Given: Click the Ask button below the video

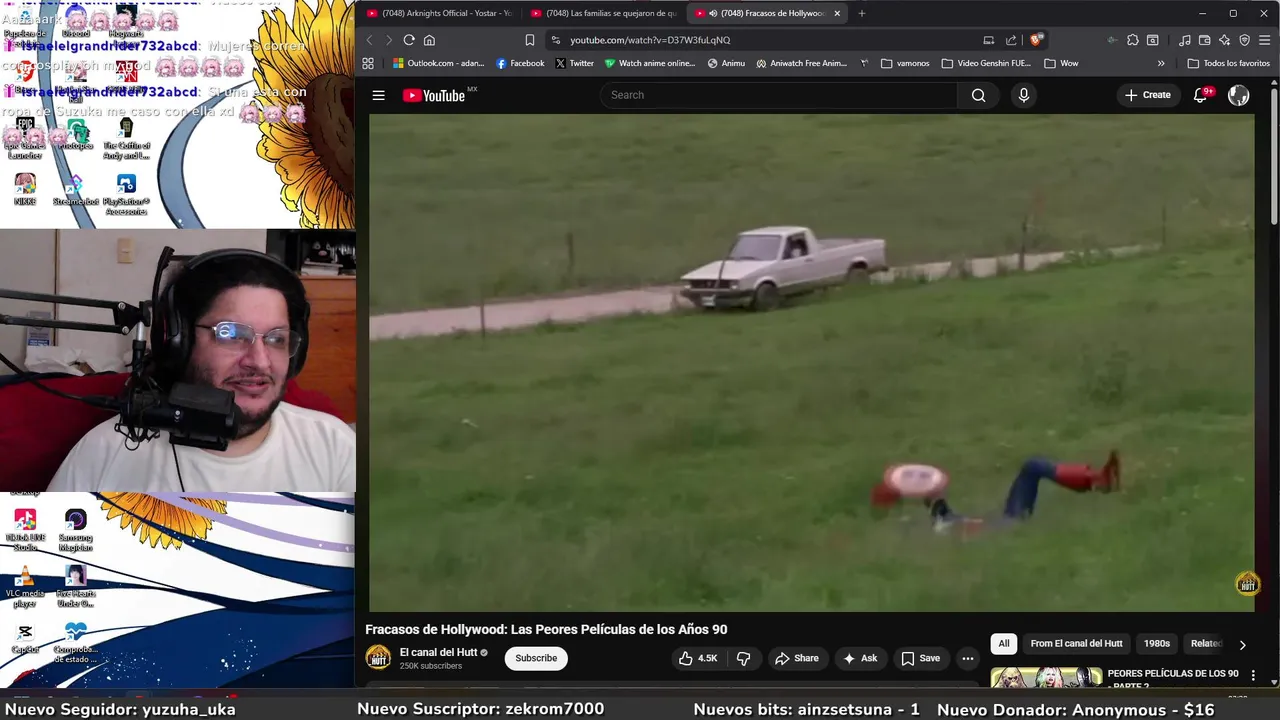Looking at the screenshot, I should tap(860, 658).
